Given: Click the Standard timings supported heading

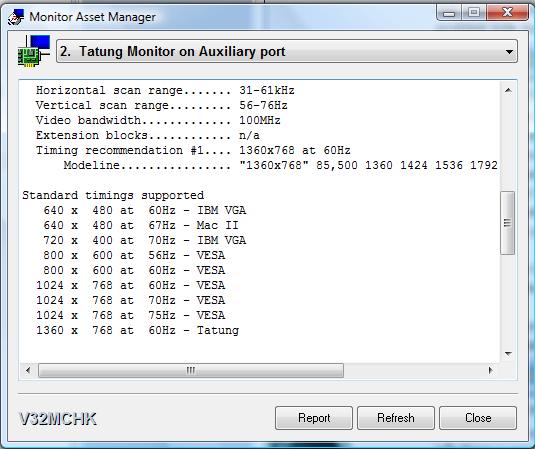Looking at the screenshot, I should pos(113,195).
